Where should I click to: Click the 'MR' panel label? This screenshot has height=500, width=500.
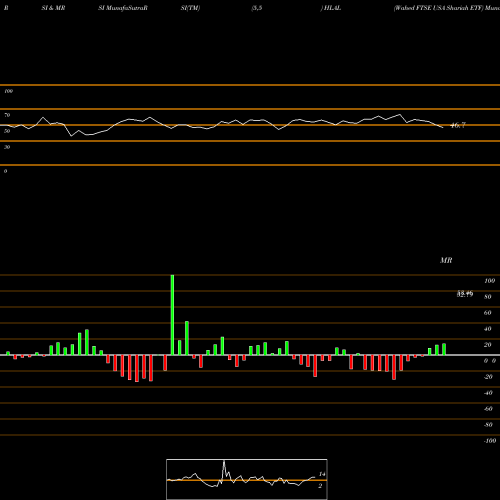point(446,260)
